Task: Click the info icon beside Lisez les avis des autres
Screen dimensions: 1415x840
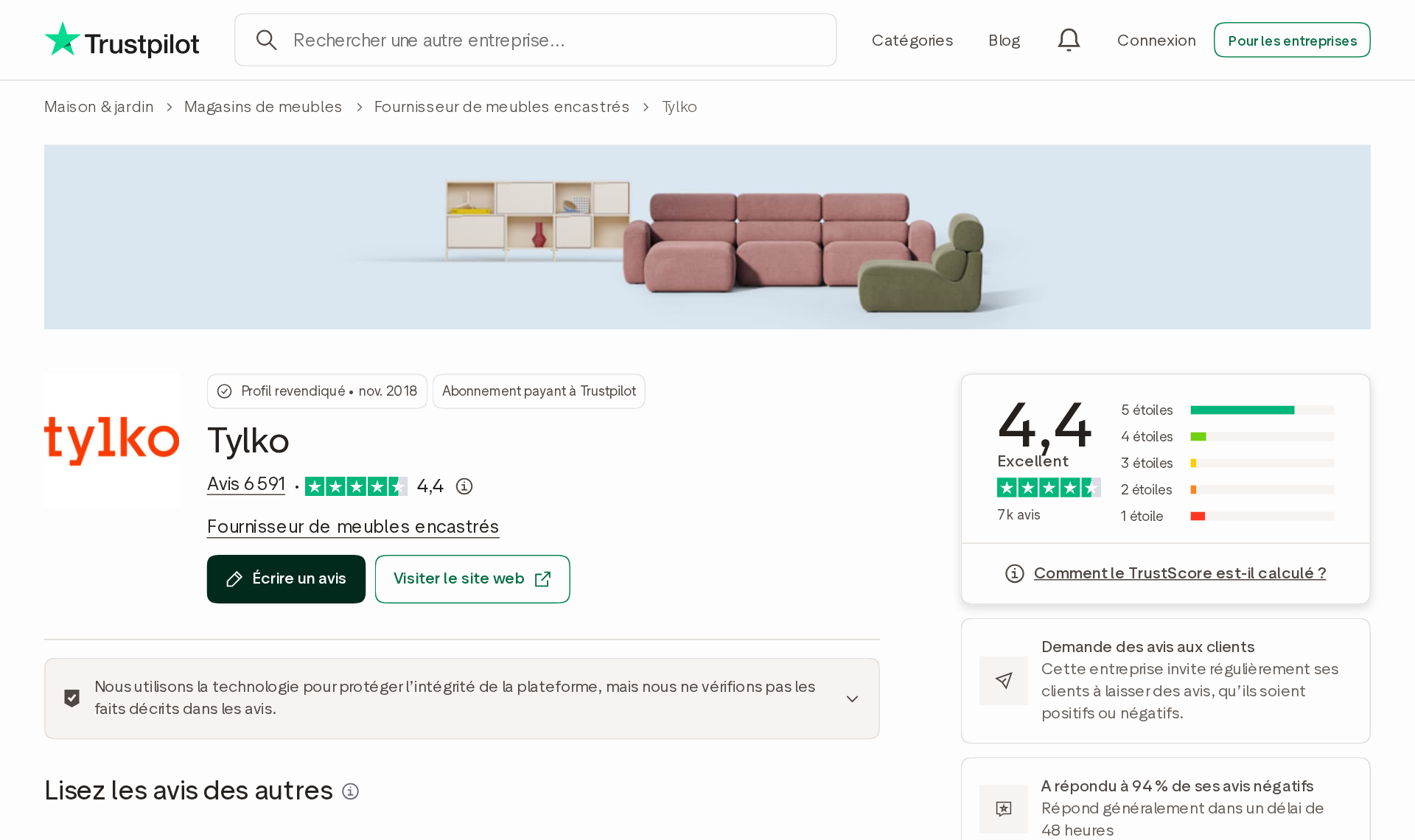Action: coord(351,791)
